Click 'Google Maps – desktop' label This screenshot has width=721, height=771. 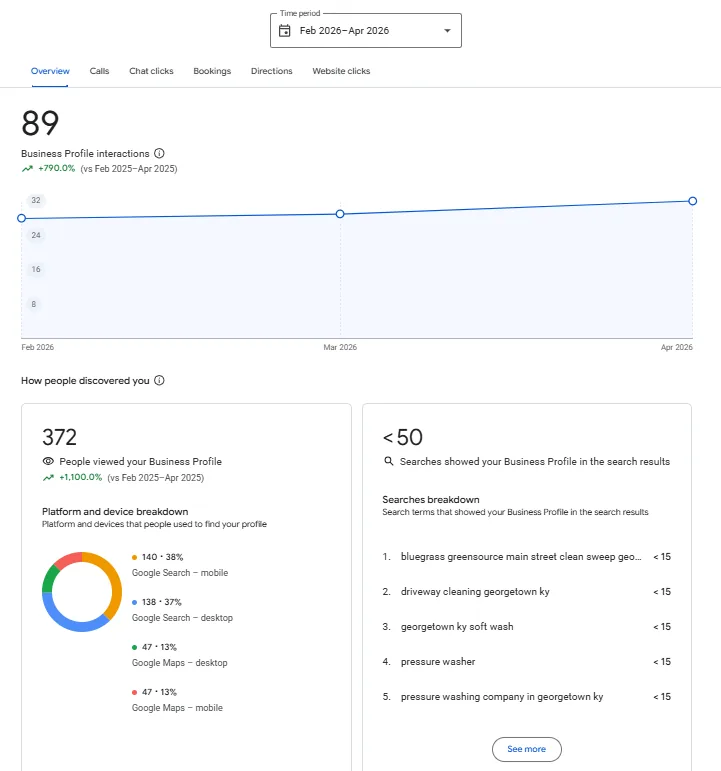pos(180,663)
